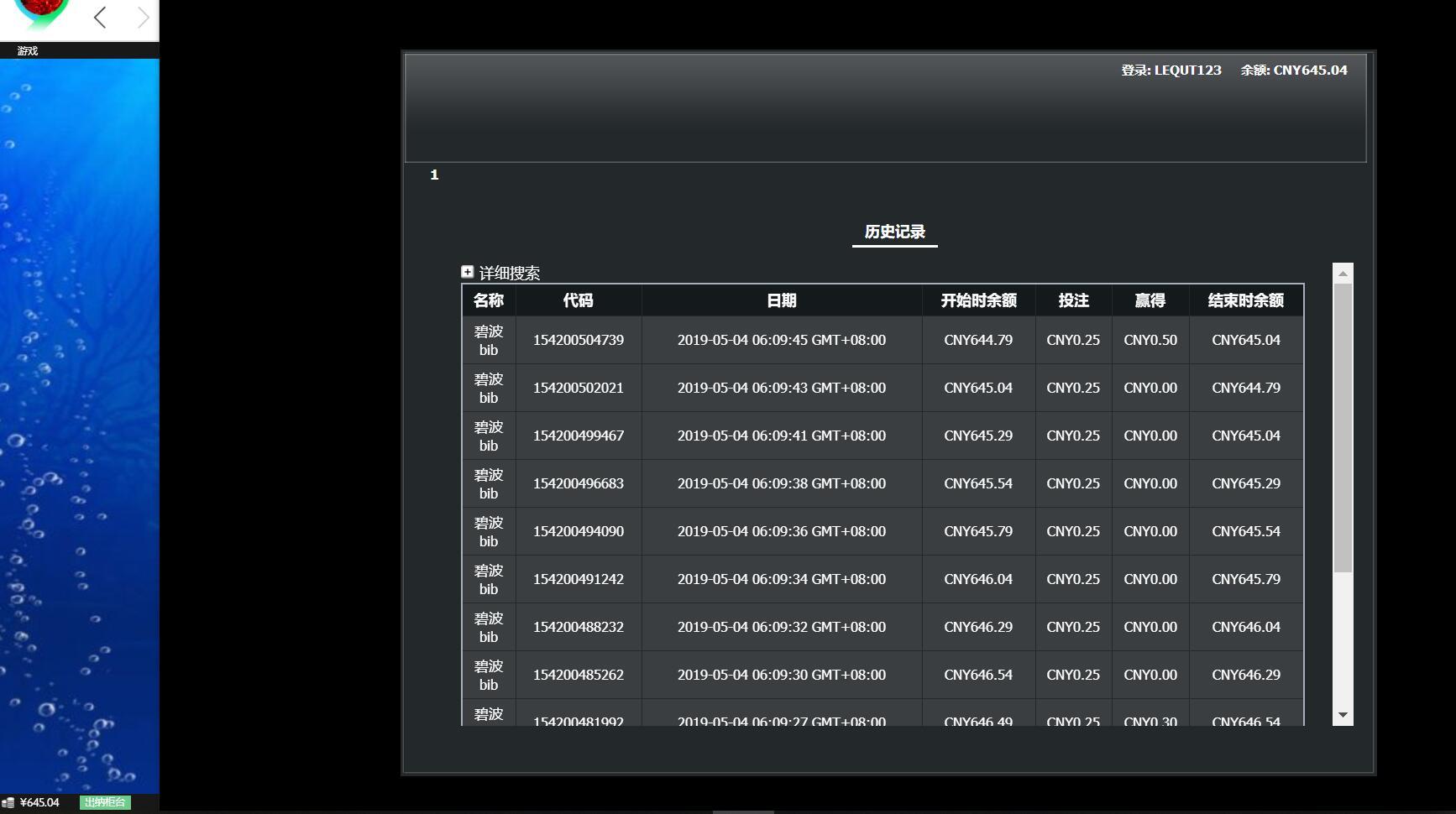Click the scrollbar up arrow

click(1343, 274)
